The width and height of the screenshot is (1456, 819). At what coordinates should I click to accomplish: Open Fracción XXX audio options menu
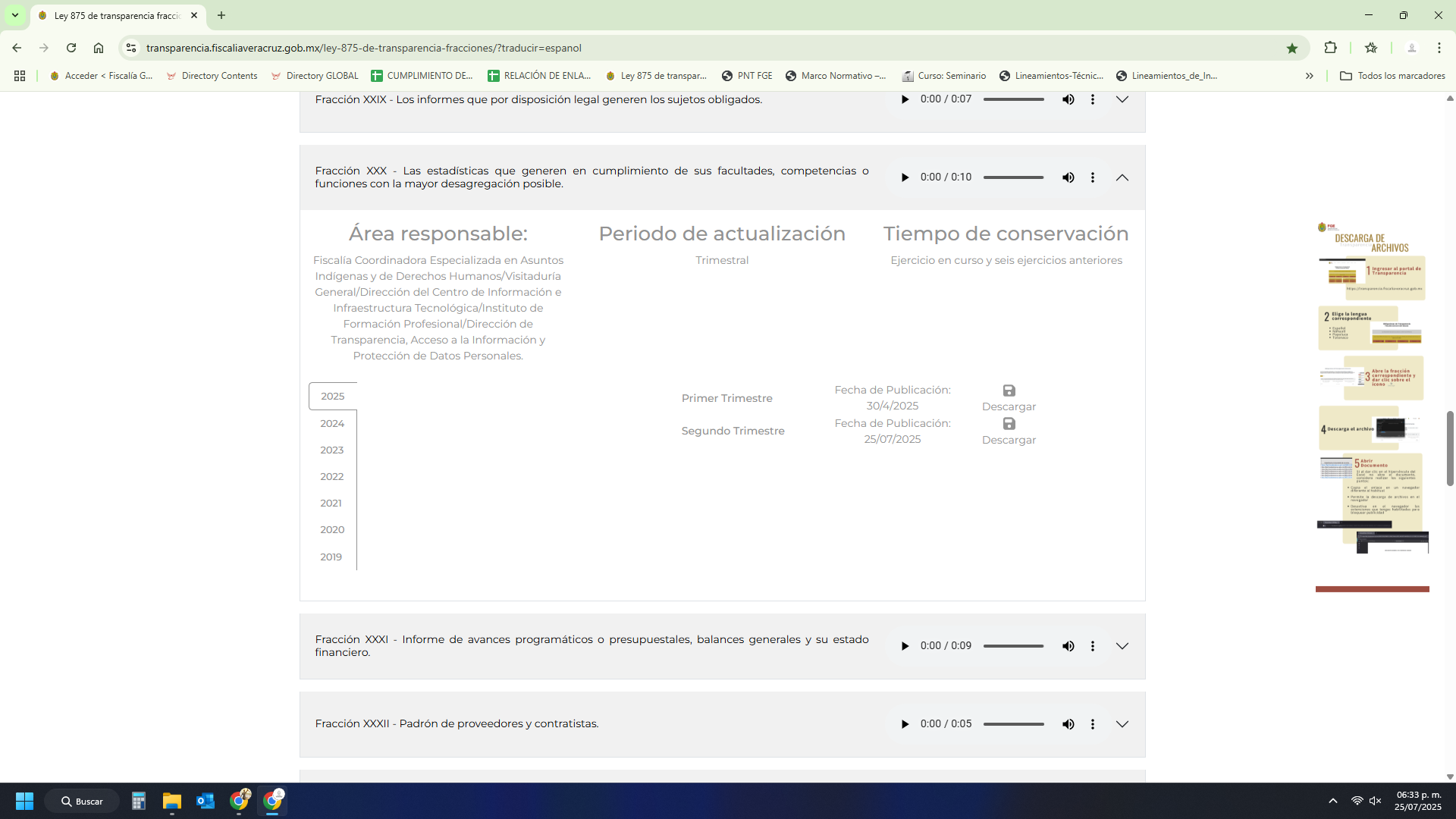(1092, 177)
